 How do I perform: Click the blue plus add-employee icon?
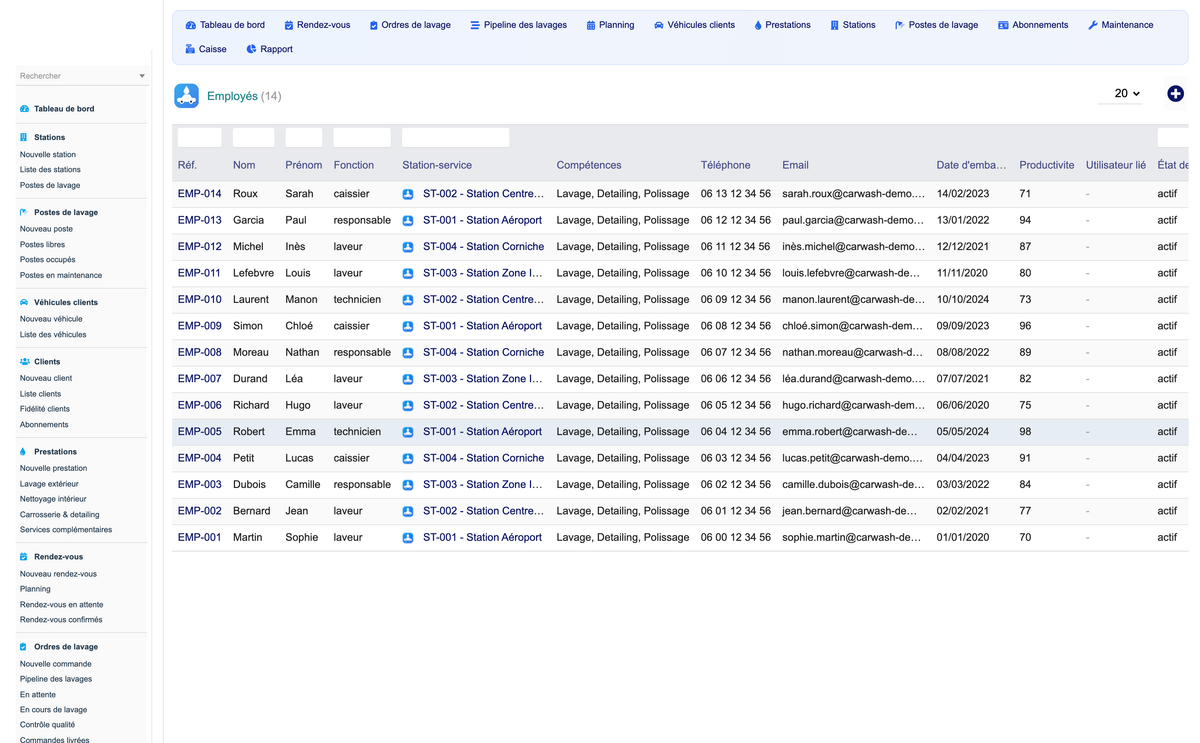pos(1175,93)
